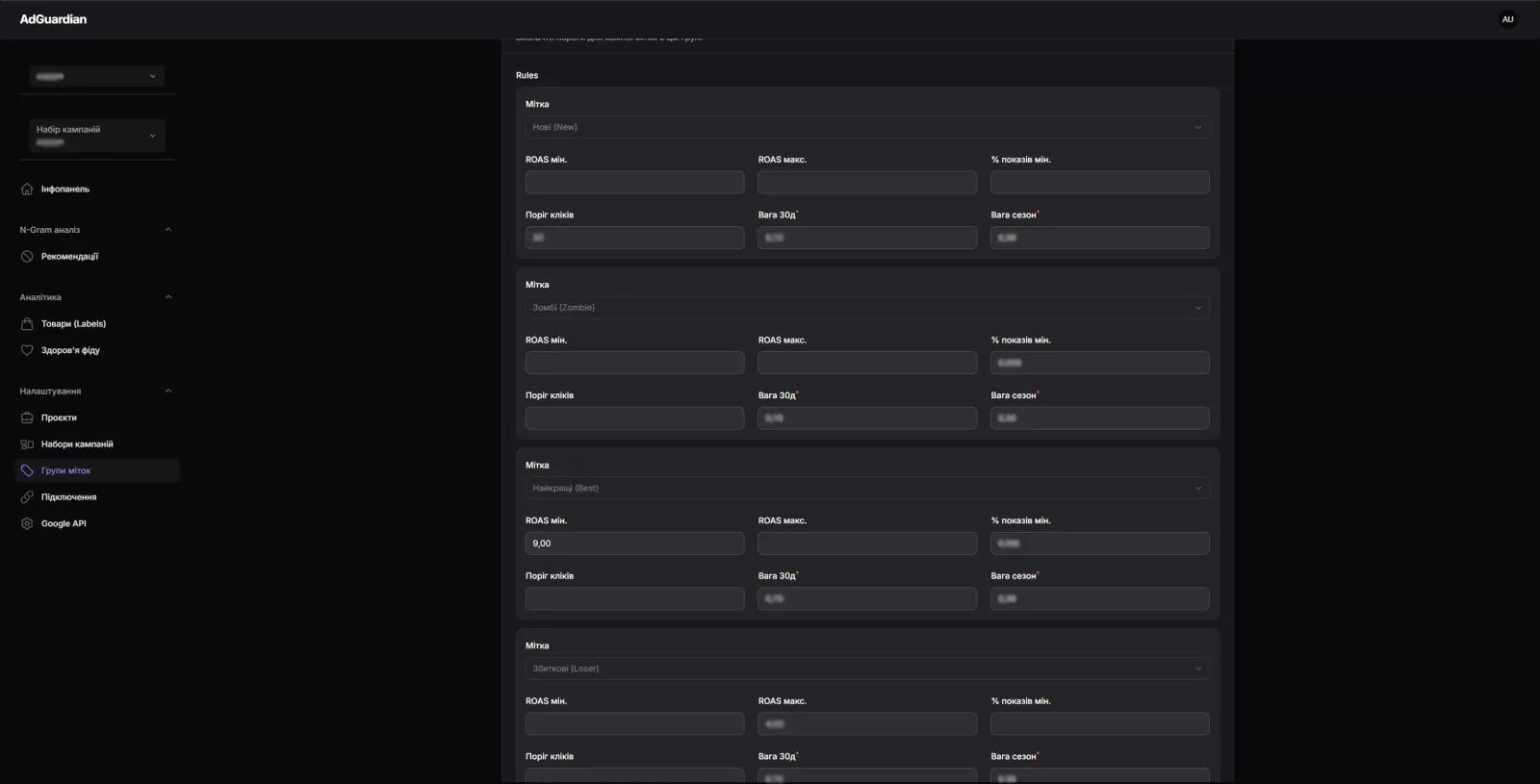Focus ROAS мін. field in Збиткові rule
Image resolution: width=1540 pixels, height=784 pixels.
[x=634, y=723]
